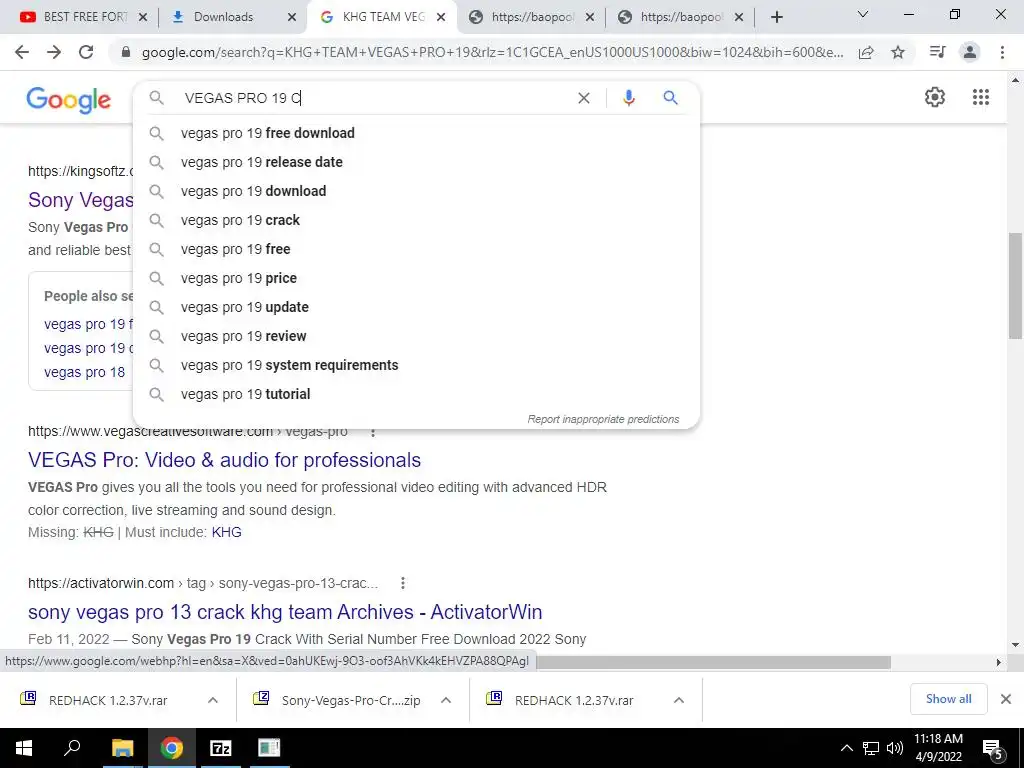Clear the search box text
1024x768 pixels.
584,98
